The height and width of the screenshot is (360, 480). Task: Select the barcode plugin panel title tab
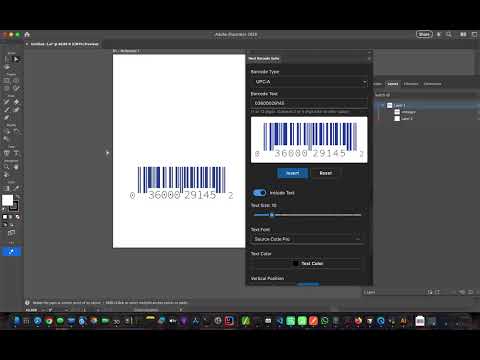point(264,59)
